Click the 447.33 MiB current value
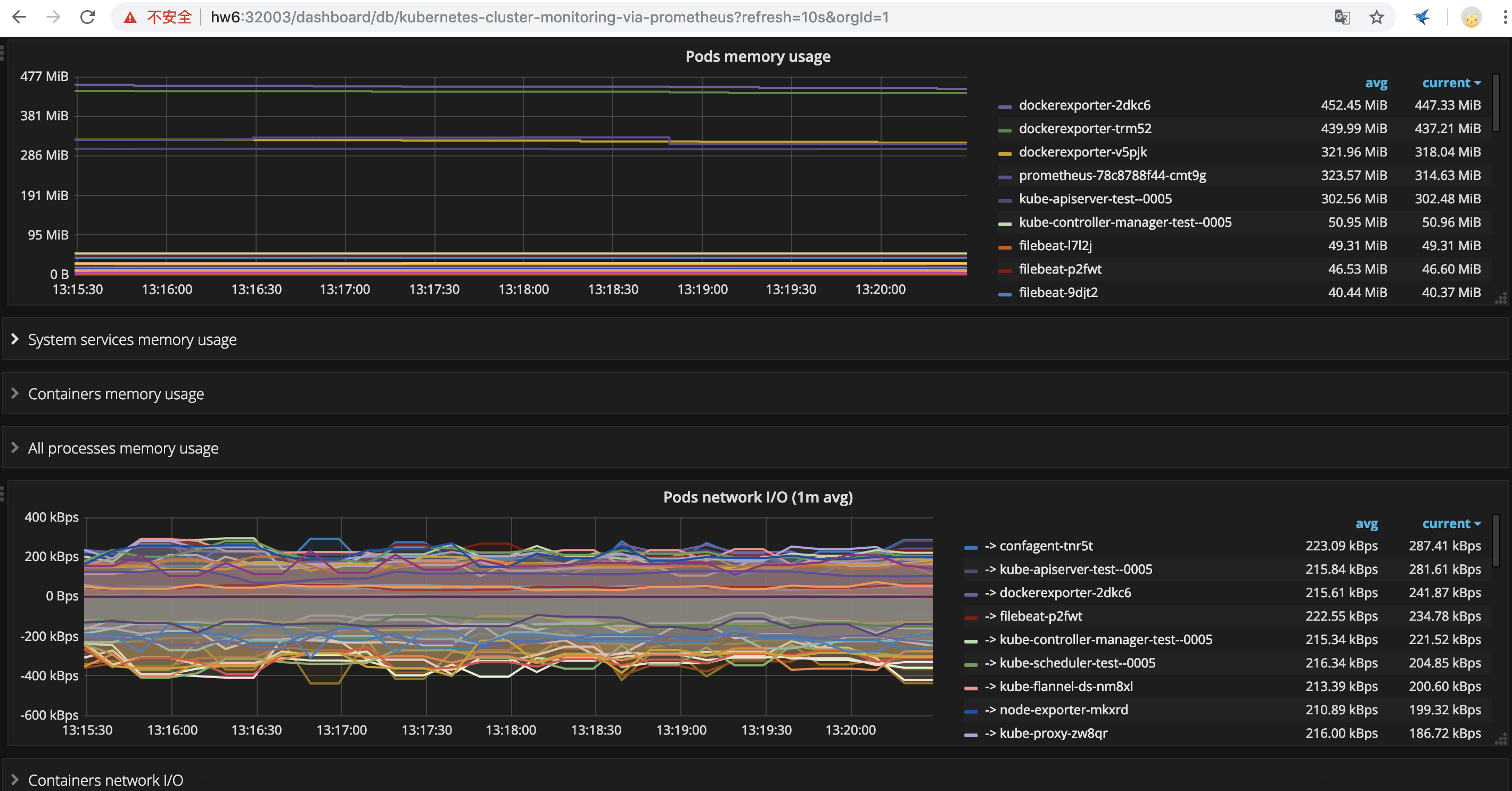Screen dimensions: 1512x791 pos(1448,105)
